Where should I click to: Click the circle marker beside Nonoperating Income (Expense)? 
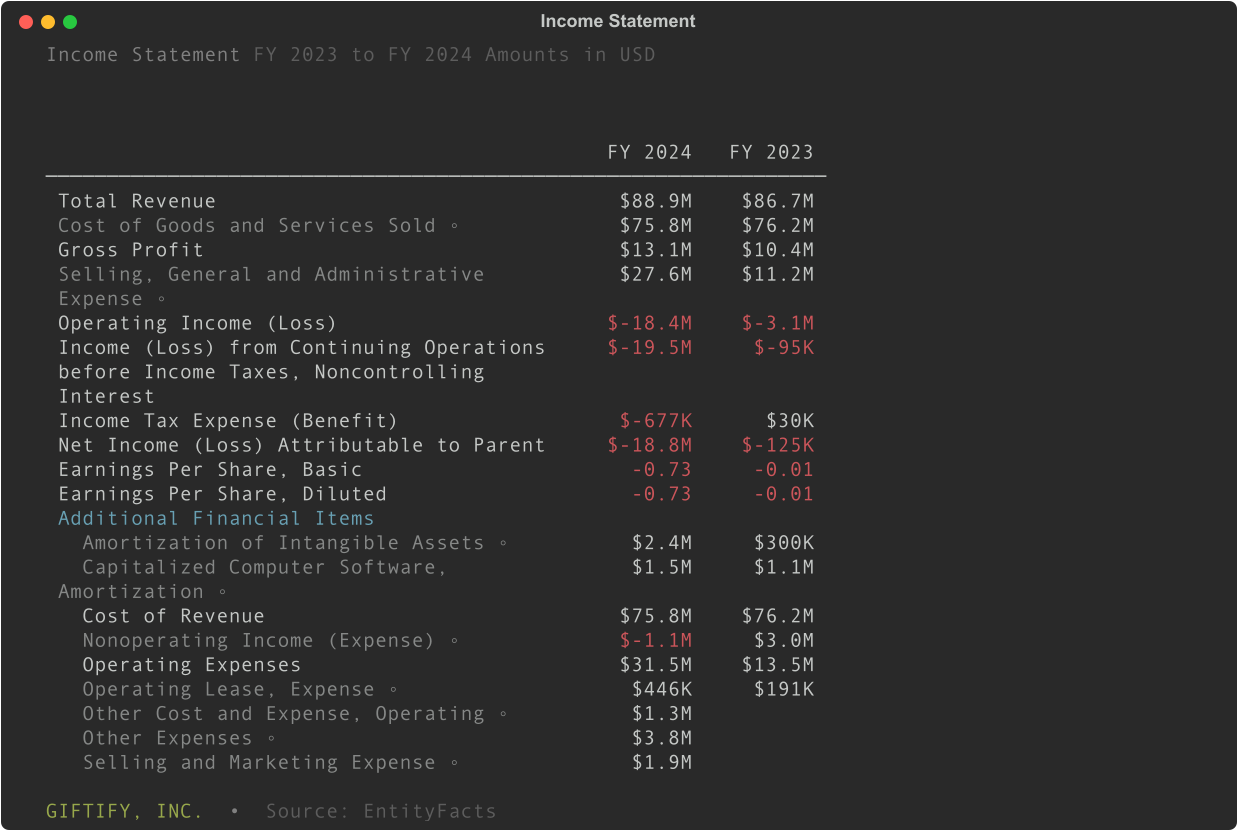pyautogui.click(x=454, y=641)
